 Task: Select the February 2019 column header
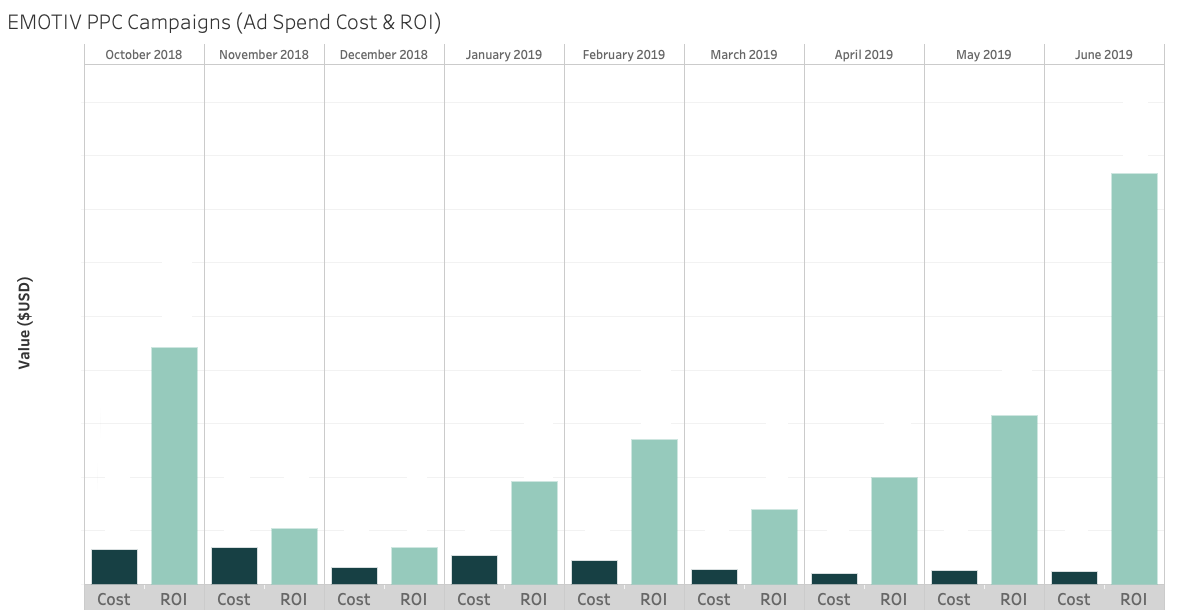pos(624,54)
